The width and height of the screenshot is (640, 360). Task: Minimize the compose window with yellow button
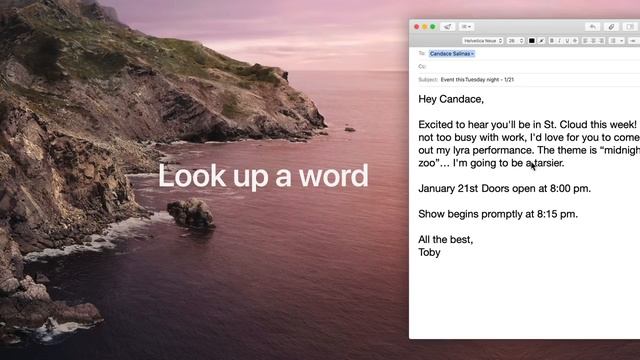(424, 27)
